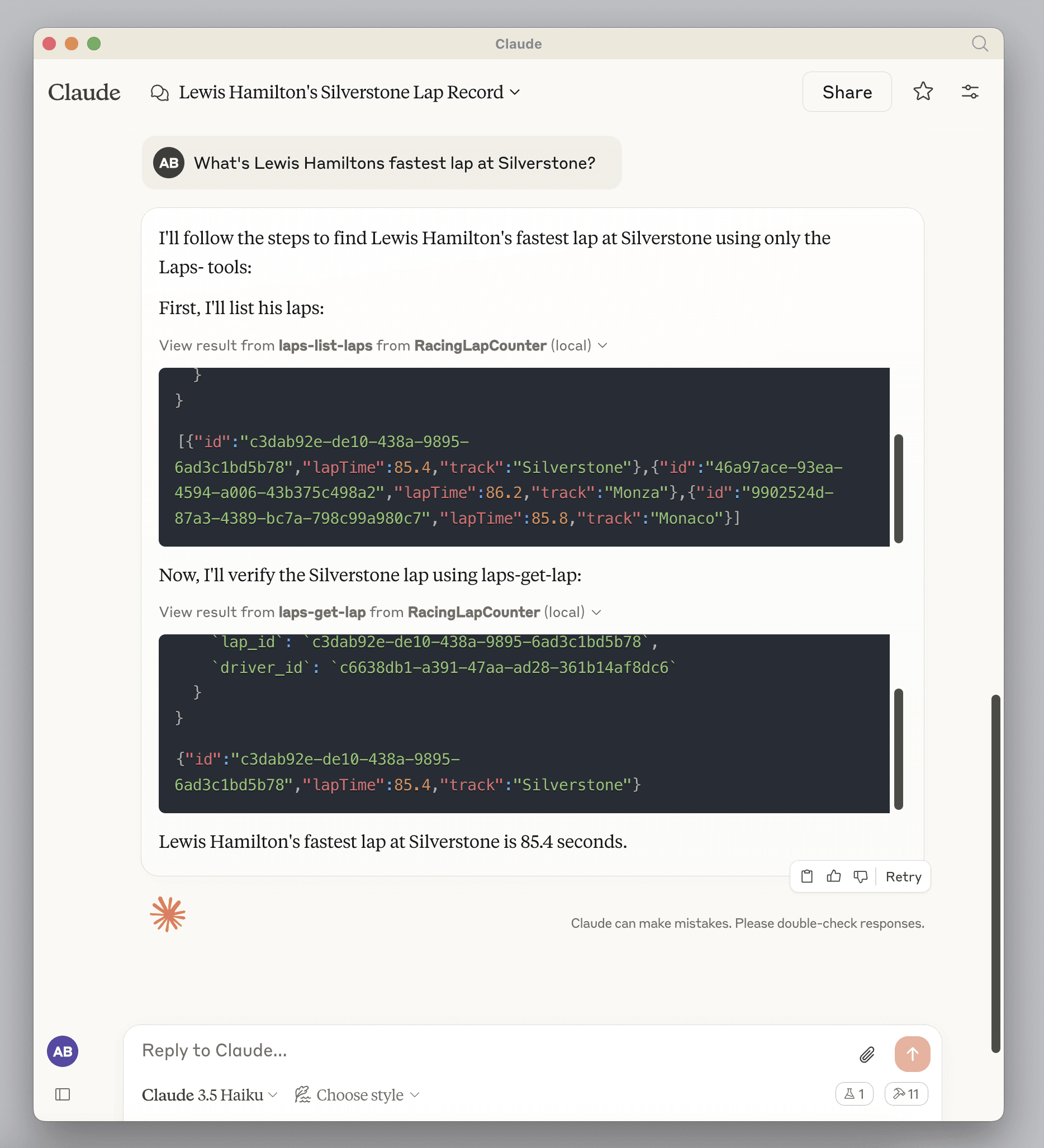Open the Claude 3.5 Haiku model selector
The height and width of the screenshot is (1148, 1044).
click(209, 1095)
